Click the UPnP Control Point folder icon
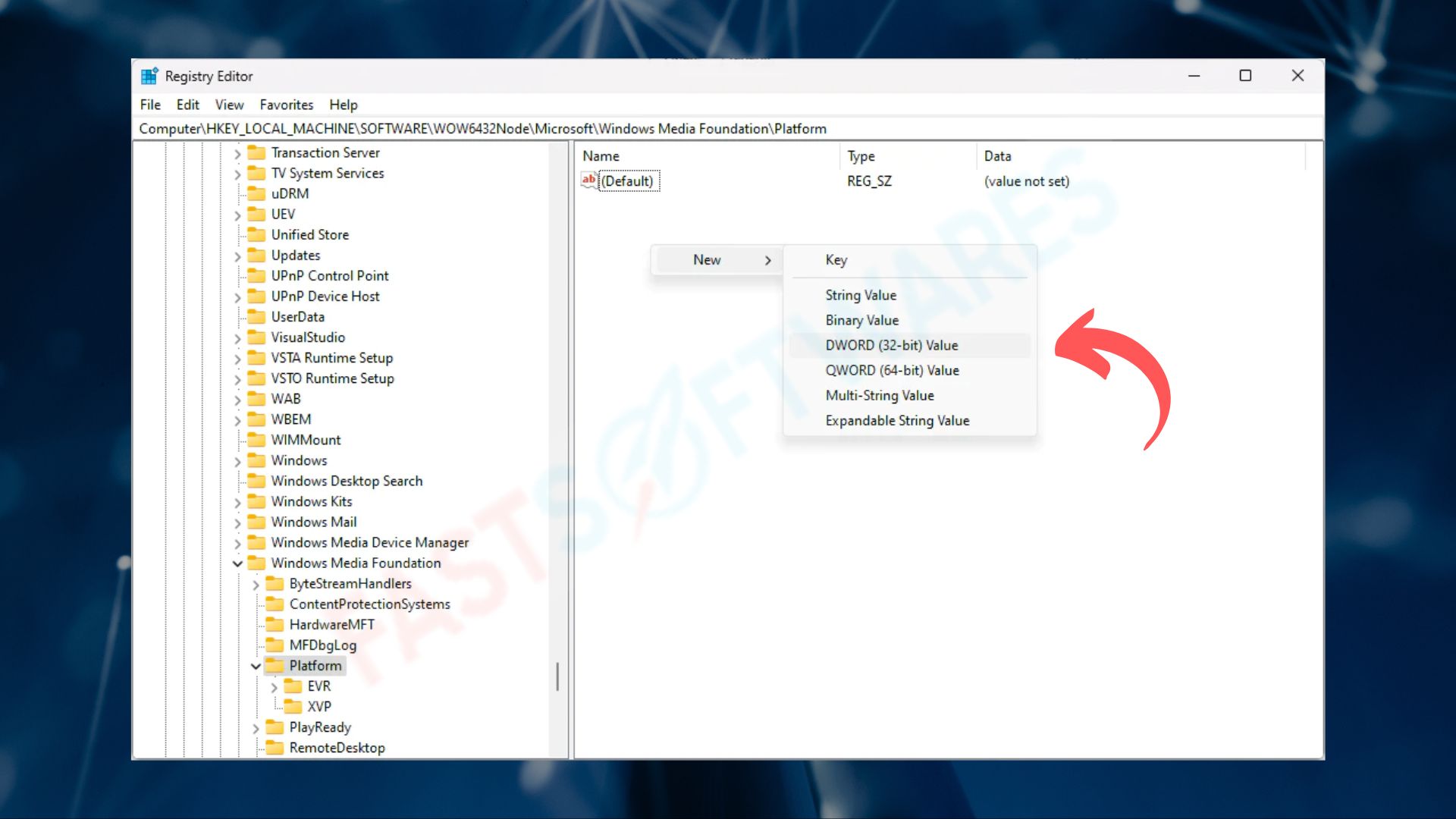The image size is (1456, 819). coord(257,275)
